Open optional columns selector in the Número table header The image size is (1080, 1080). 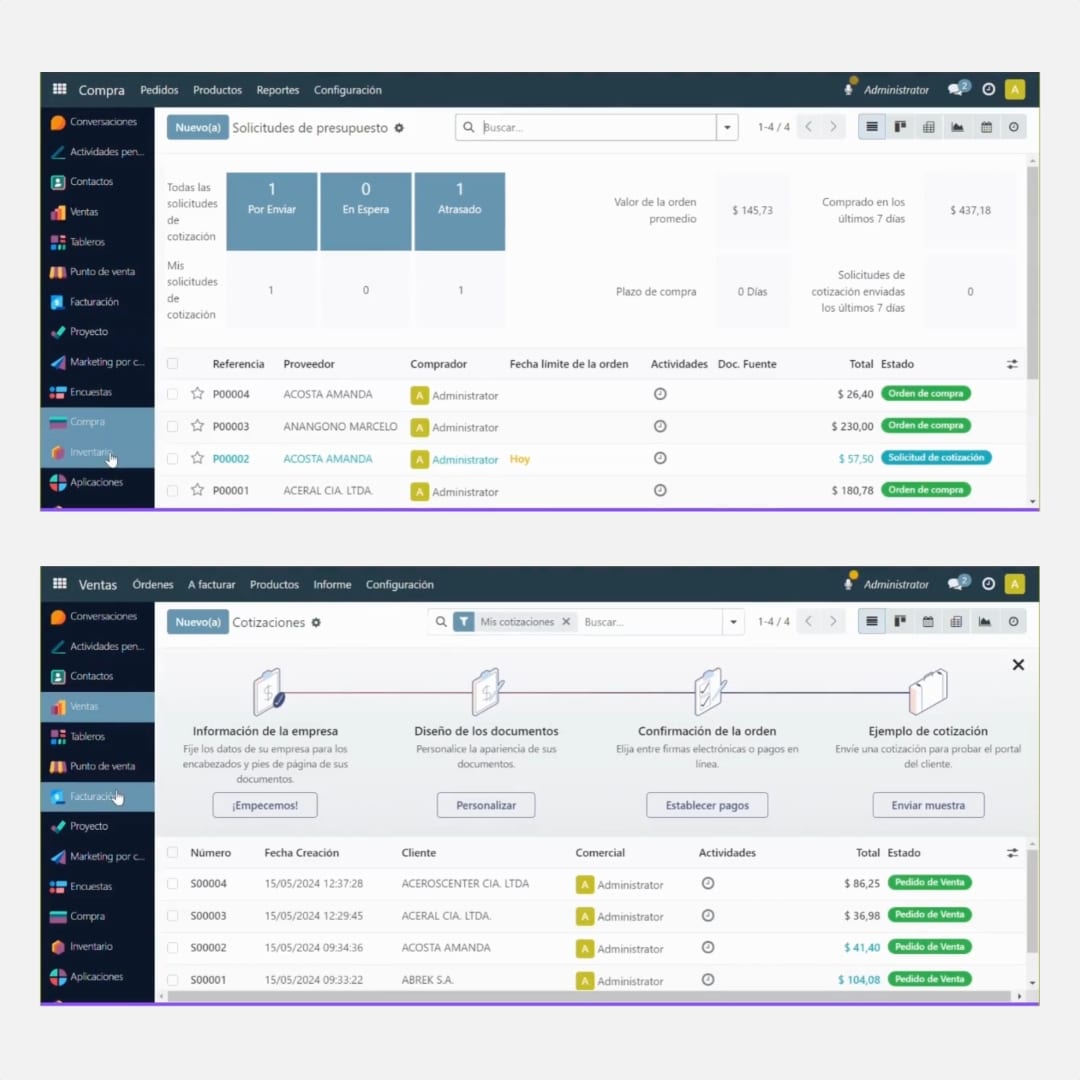coord(1012,853)
